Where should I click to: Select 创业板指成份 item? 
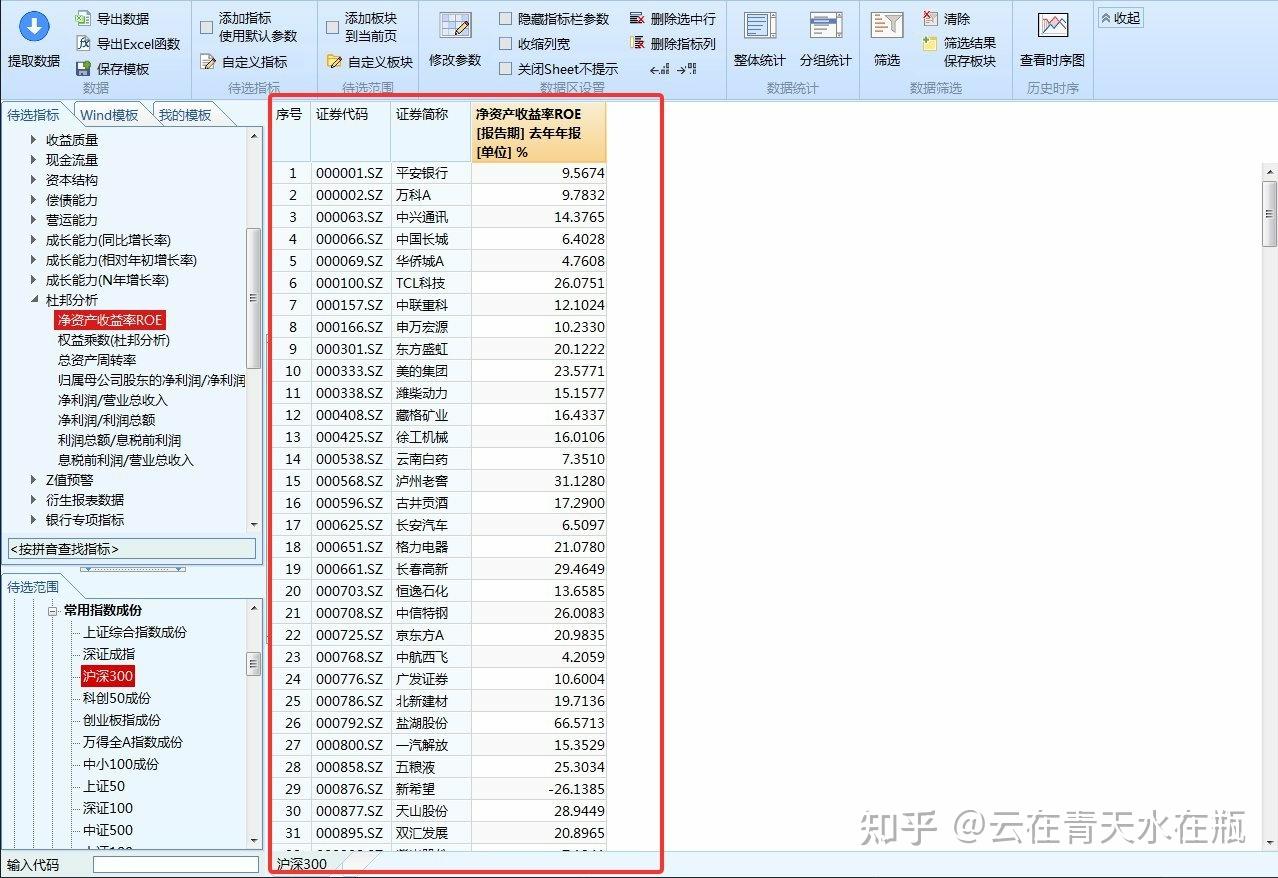point(122,720)
